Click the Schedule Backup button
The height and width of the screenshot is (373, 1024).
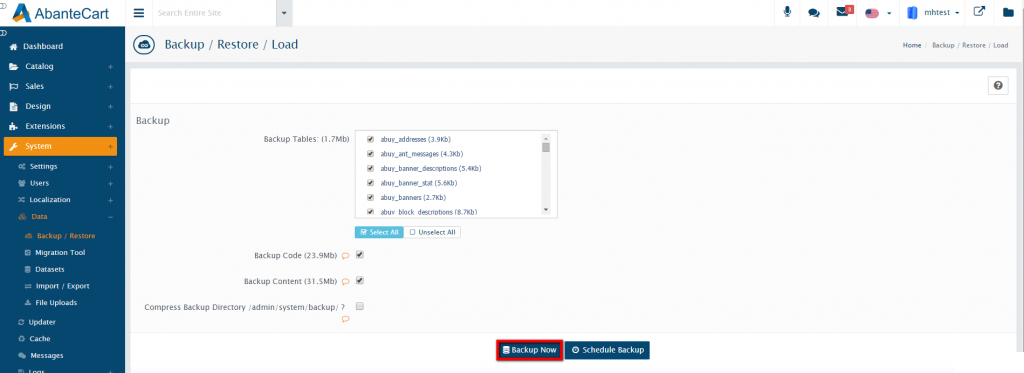click(x=607, y=350)
